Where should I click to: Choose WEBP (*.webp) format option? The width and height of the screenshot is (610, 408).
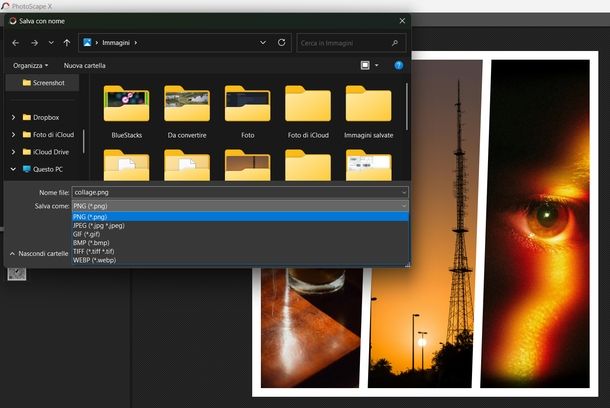coord(240,260)
